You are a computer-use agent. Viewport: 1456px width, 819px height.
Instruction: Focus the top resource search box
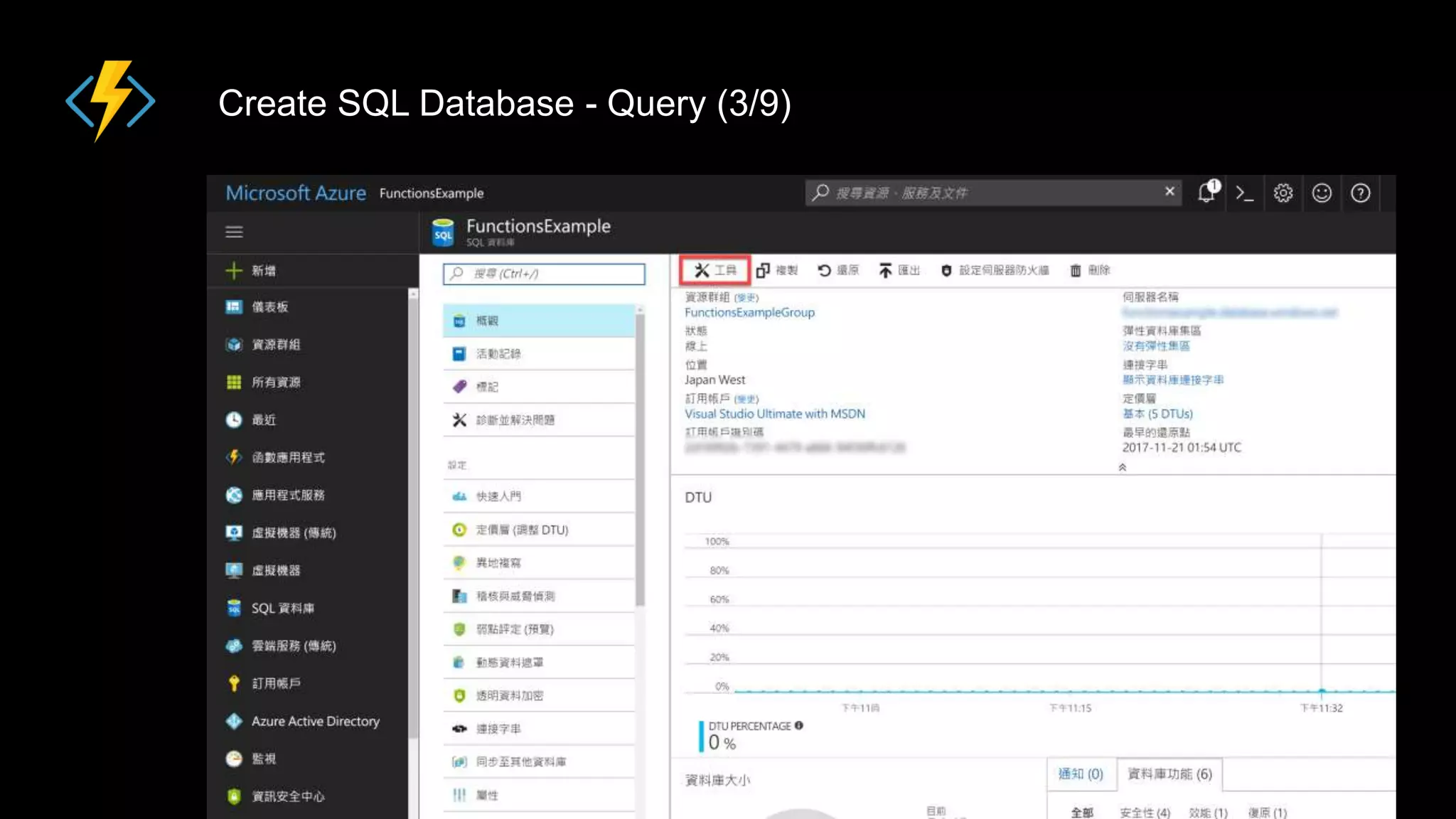[993, 193]
